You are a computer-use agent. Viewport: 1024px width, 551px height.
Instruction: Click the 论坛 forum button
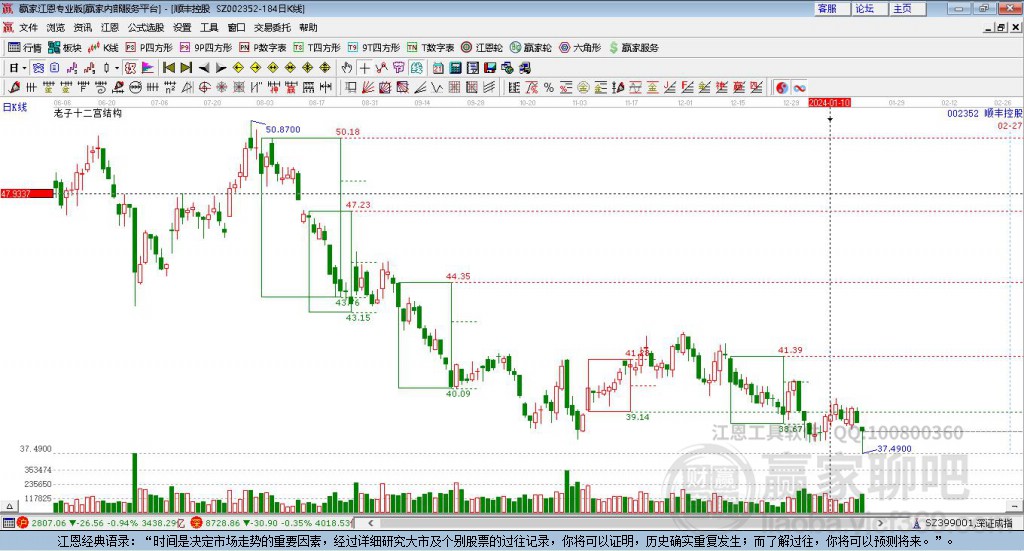[x=870, y=8]
